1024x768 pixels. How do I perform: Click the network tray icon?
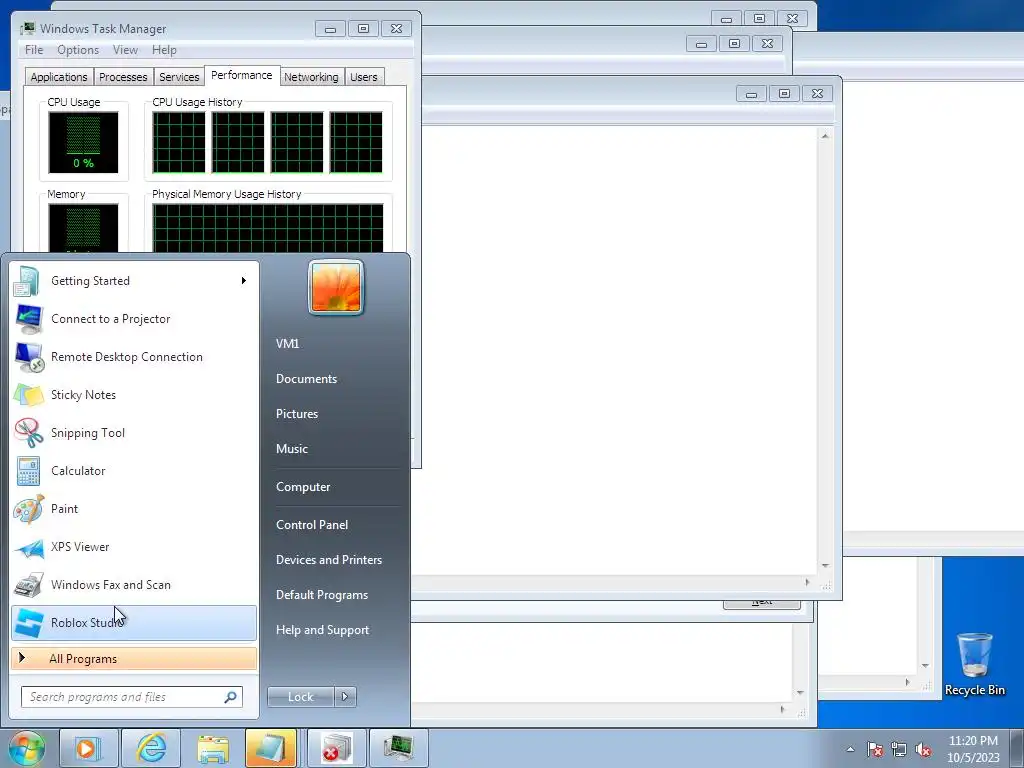899,749
